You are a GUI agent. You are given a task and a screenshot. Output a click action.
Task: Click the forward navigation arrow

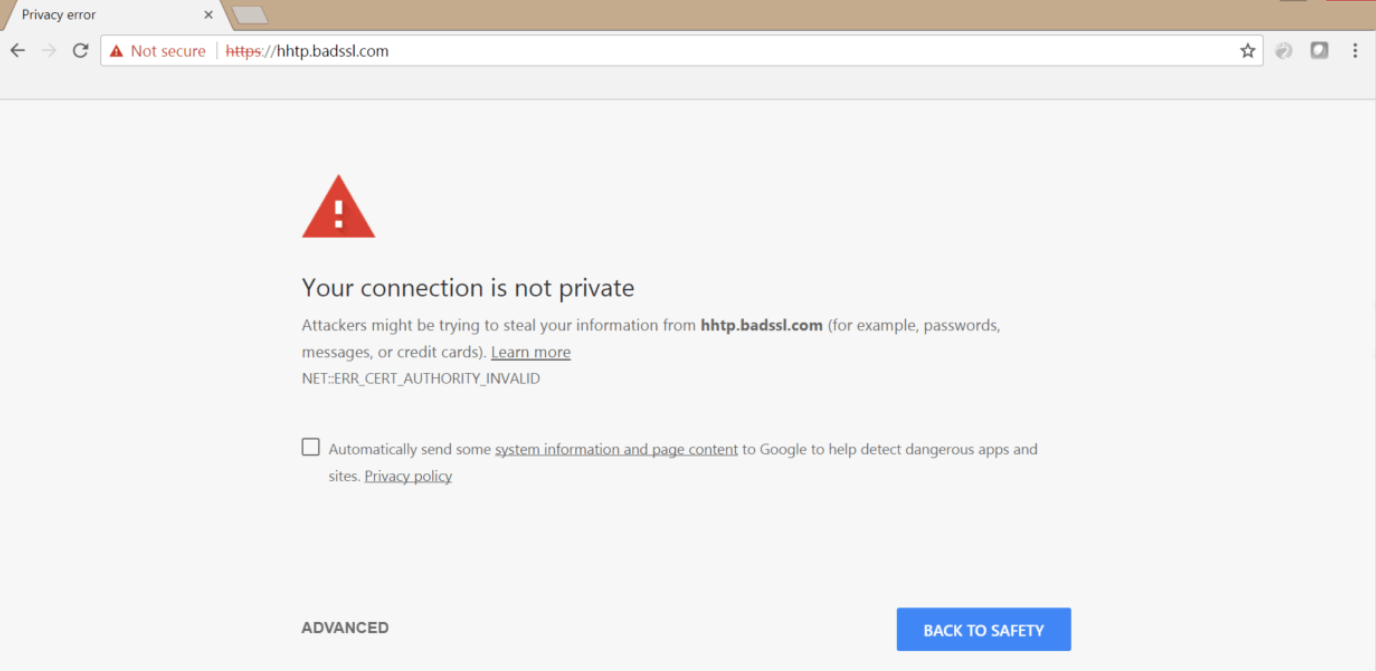(x=48, y=50)
